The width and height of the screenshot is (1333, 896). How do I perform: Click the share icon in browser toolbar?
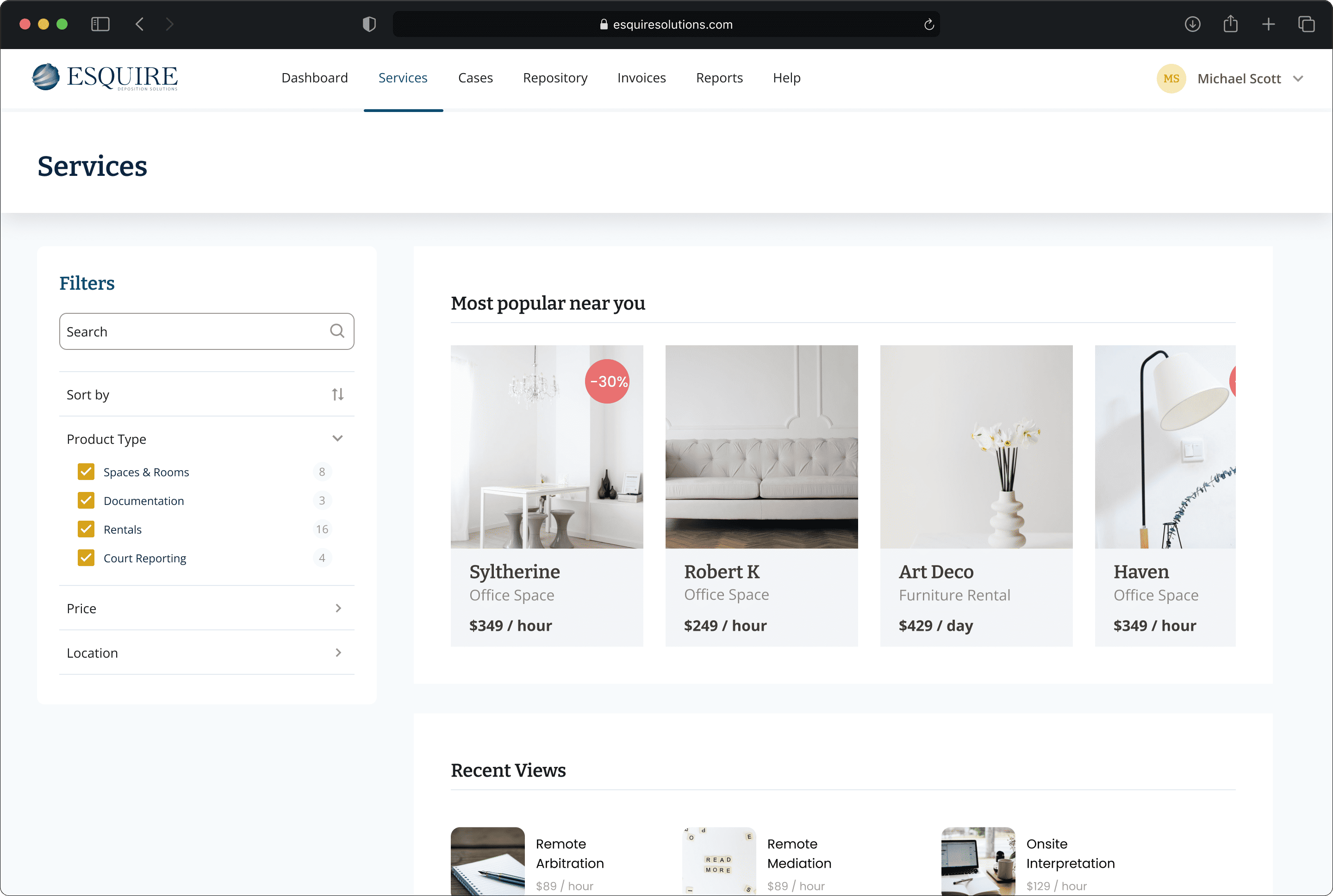(1230, 24)
